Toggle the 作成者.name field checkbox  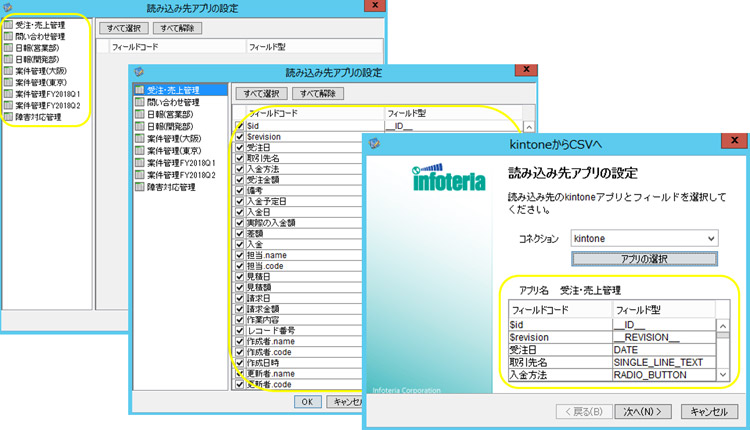(240, 341)
